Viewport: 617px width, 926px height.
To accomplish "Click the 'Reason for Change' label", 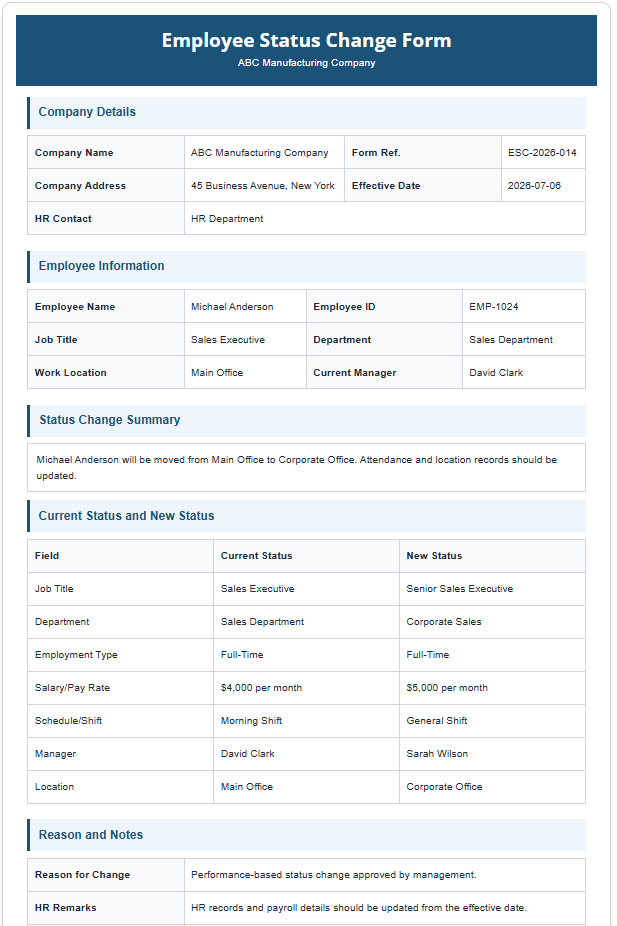I will [x=82, y=875].
